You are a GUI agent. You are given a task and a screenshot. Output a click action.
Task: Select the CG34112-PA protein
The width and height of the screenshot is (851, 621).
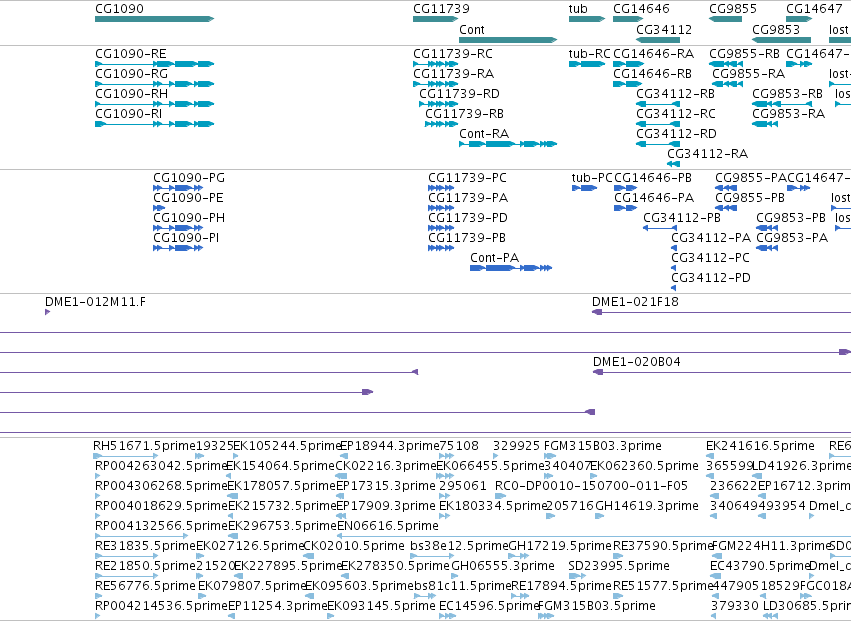click(x=674, y=248)
